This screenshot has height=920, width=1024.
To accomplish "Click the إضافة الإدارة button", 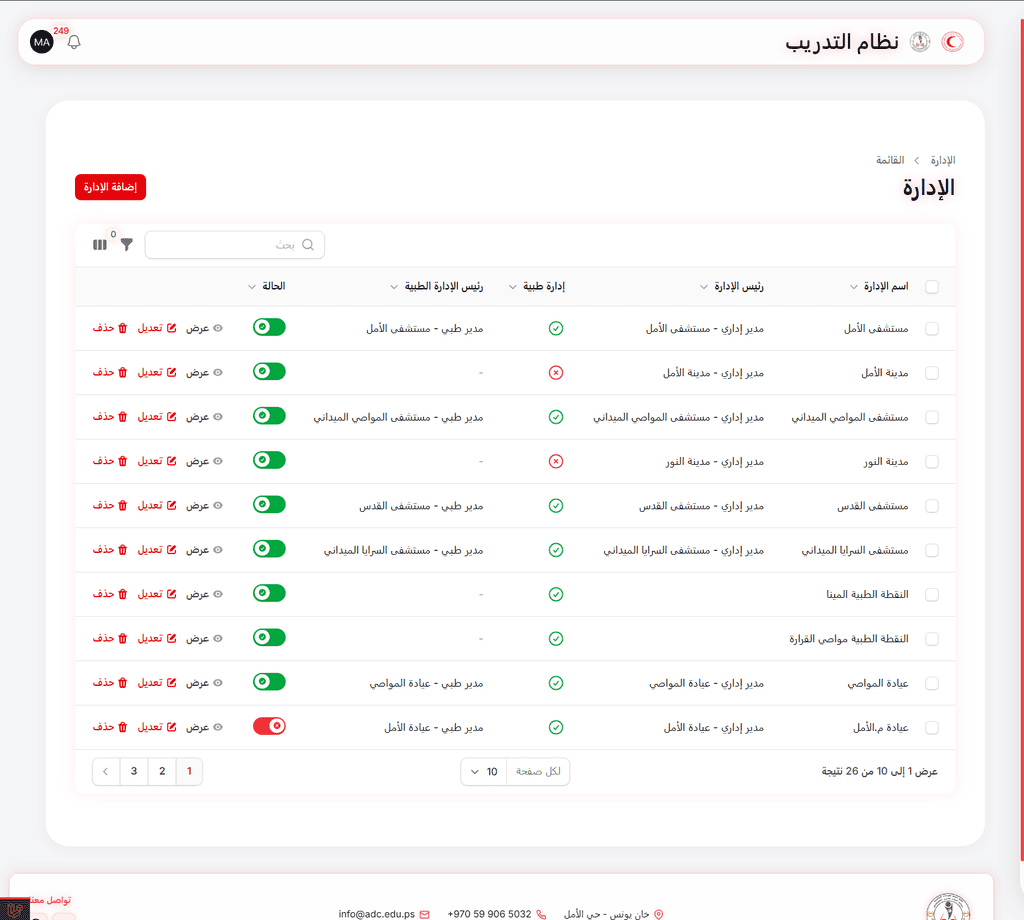I will 110,187.
